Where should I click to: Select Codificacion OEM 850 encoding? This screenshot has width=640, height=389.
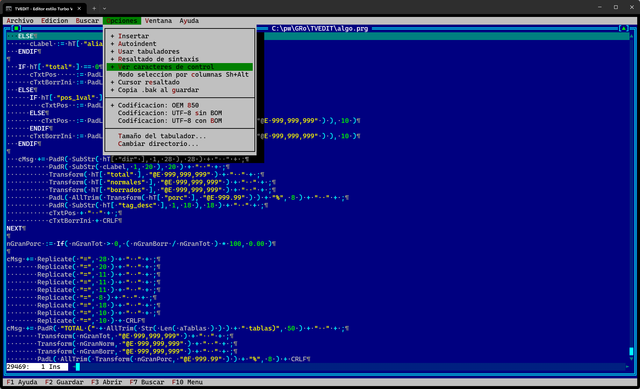(x=180, y=105)
